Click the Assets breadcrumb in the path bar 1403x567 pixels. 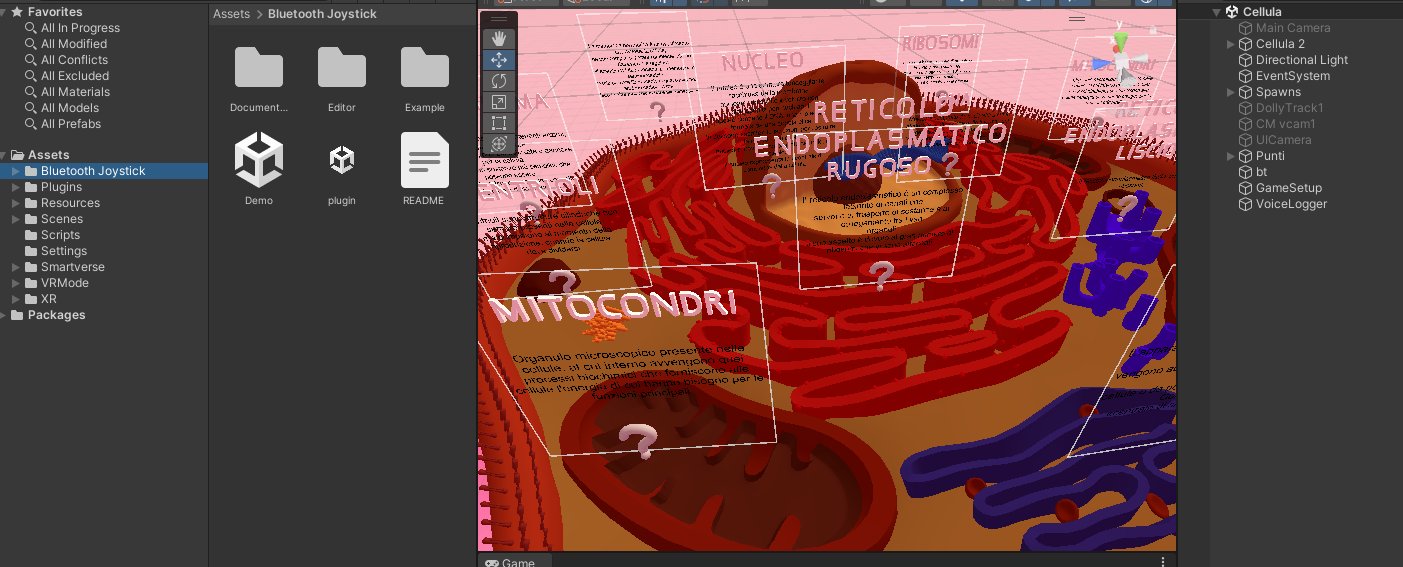coord(231,14)
